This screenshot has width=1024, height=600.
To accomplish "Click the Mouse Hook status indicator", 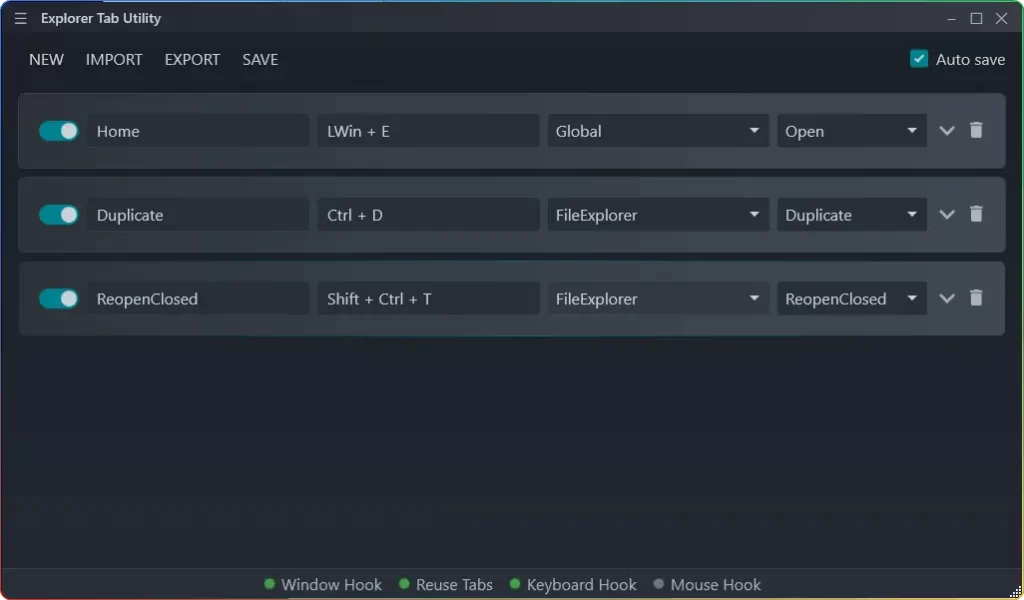I will pos(707,584).
